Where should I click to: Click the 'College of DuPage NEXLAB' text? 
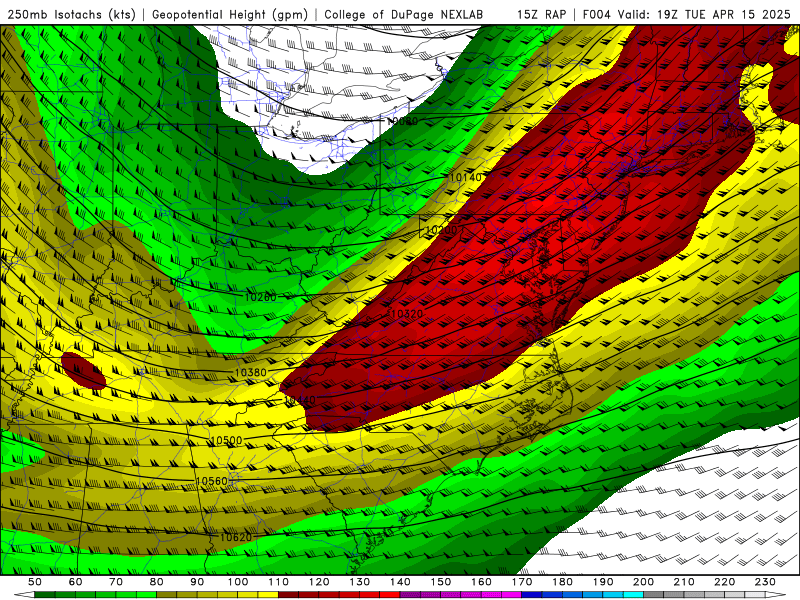coord(404,14)
